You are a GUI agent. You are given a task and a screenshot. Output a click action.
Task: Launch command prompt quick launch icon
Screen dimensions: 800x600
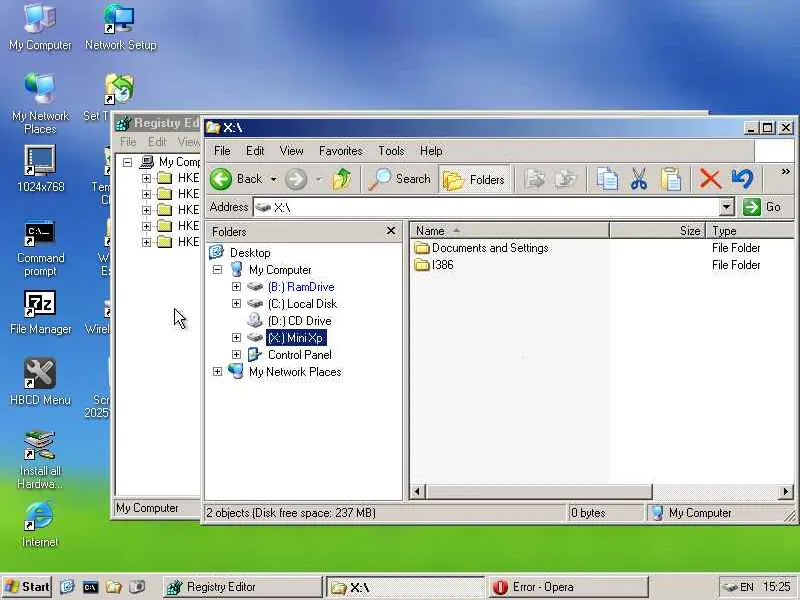90,587
